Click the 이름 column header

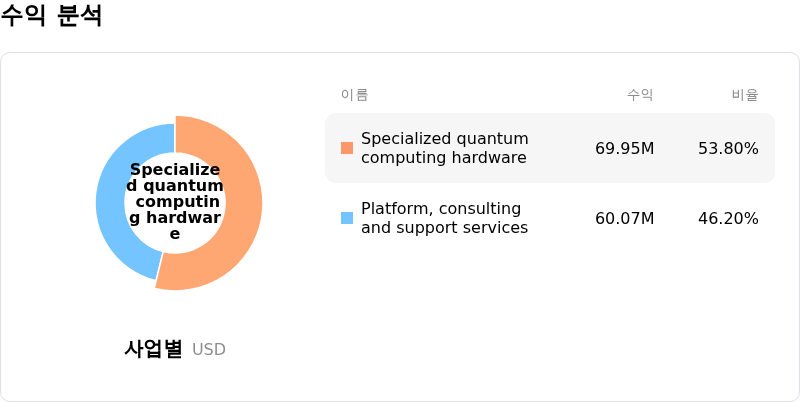pos(355,95)
